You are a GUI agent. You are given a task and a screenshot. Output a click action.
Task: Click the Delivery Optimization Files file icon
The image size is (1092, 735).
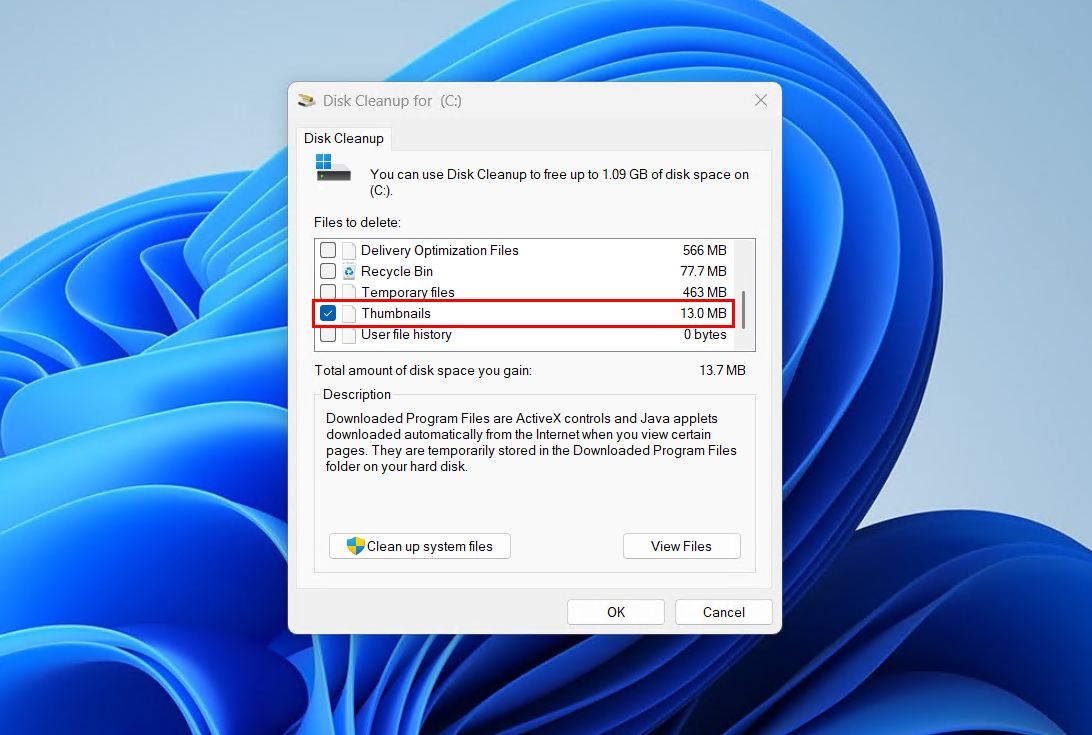349,250
